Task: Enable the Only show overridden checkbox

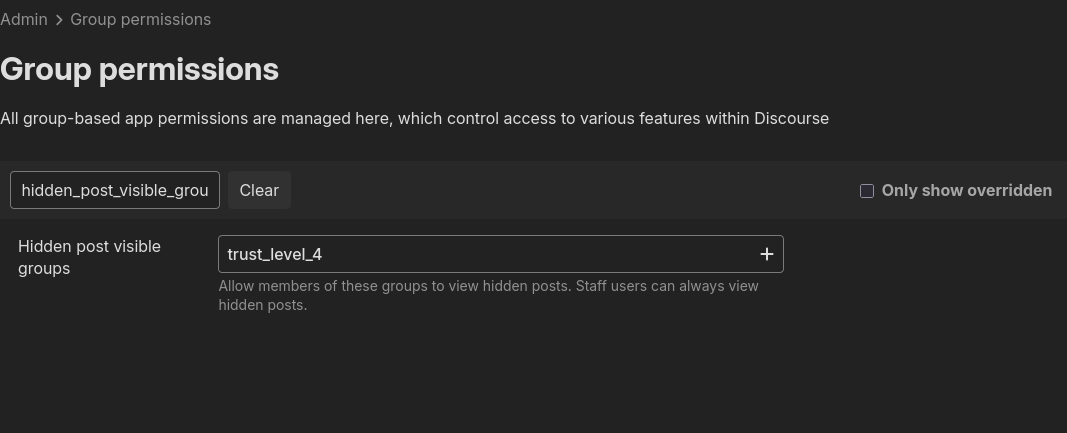Action: pyautogui.click(x=867, y=191)
